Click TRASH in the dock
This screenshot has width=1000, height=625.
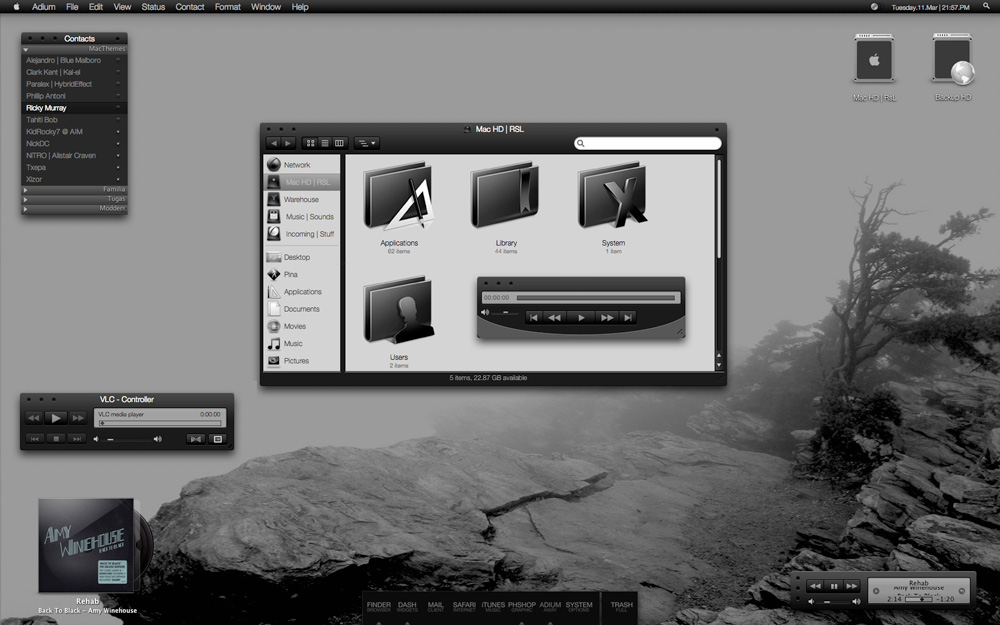pyautogui.click(x=621, y=607)
